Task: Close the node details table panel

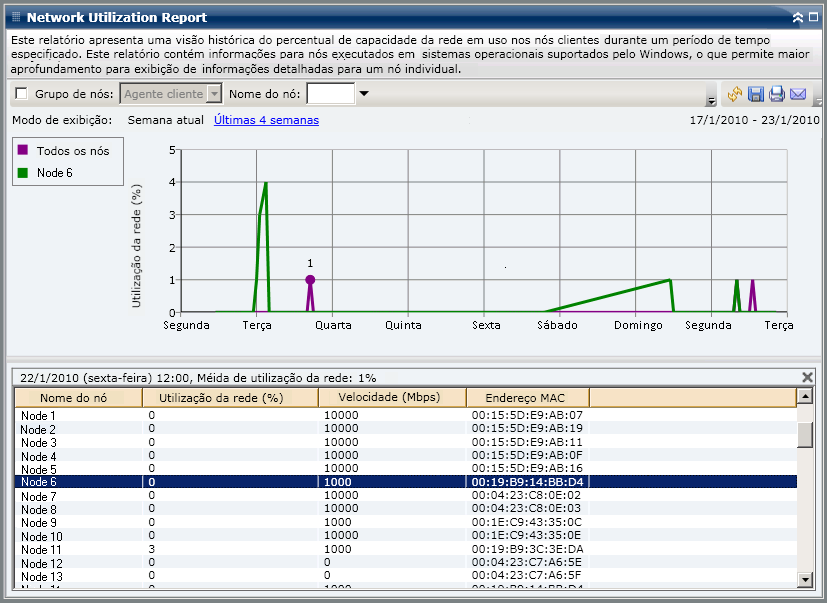Action: [808, 377]
